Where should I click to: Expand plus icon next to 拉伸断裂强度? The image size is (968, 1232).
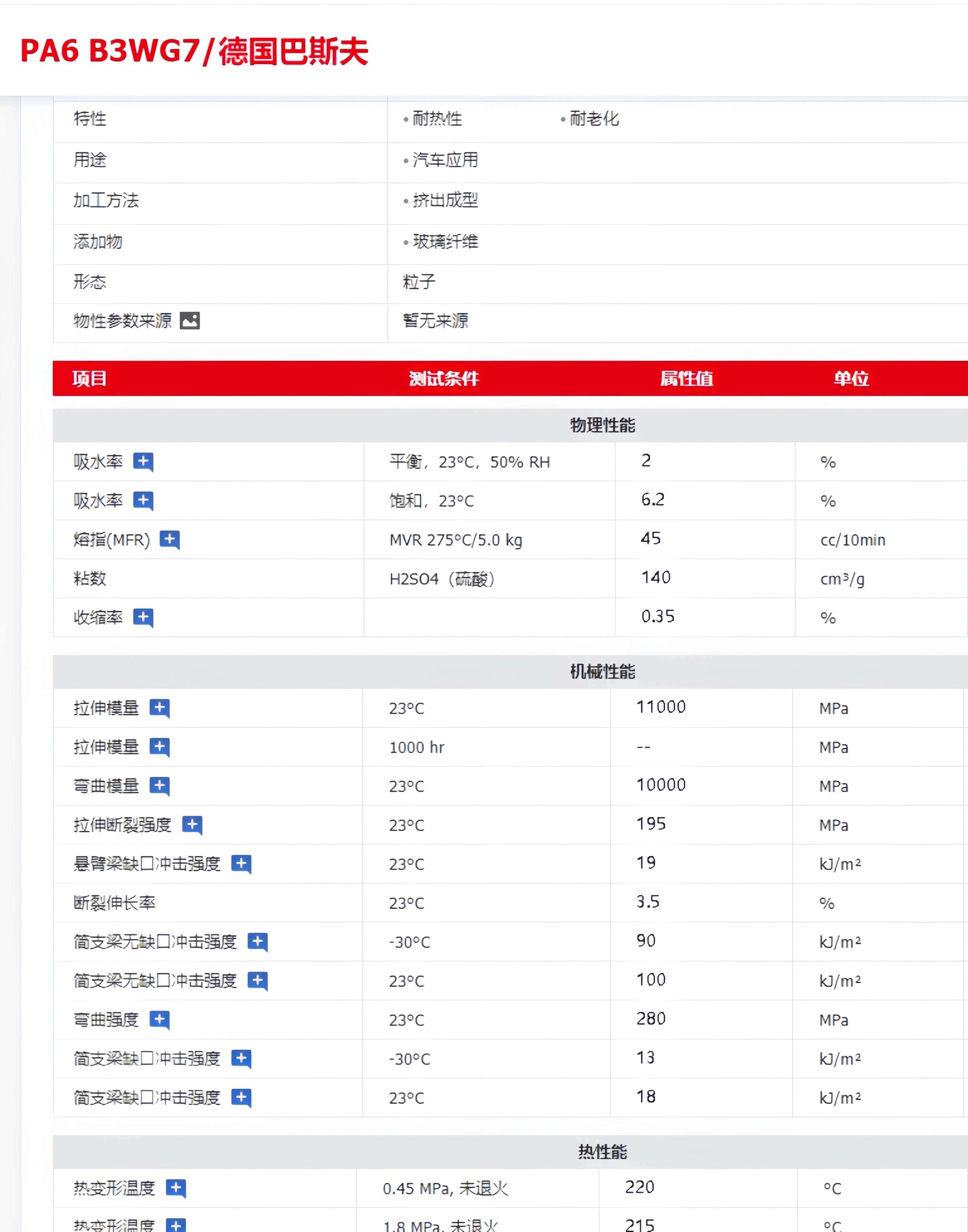coord(192,825)
